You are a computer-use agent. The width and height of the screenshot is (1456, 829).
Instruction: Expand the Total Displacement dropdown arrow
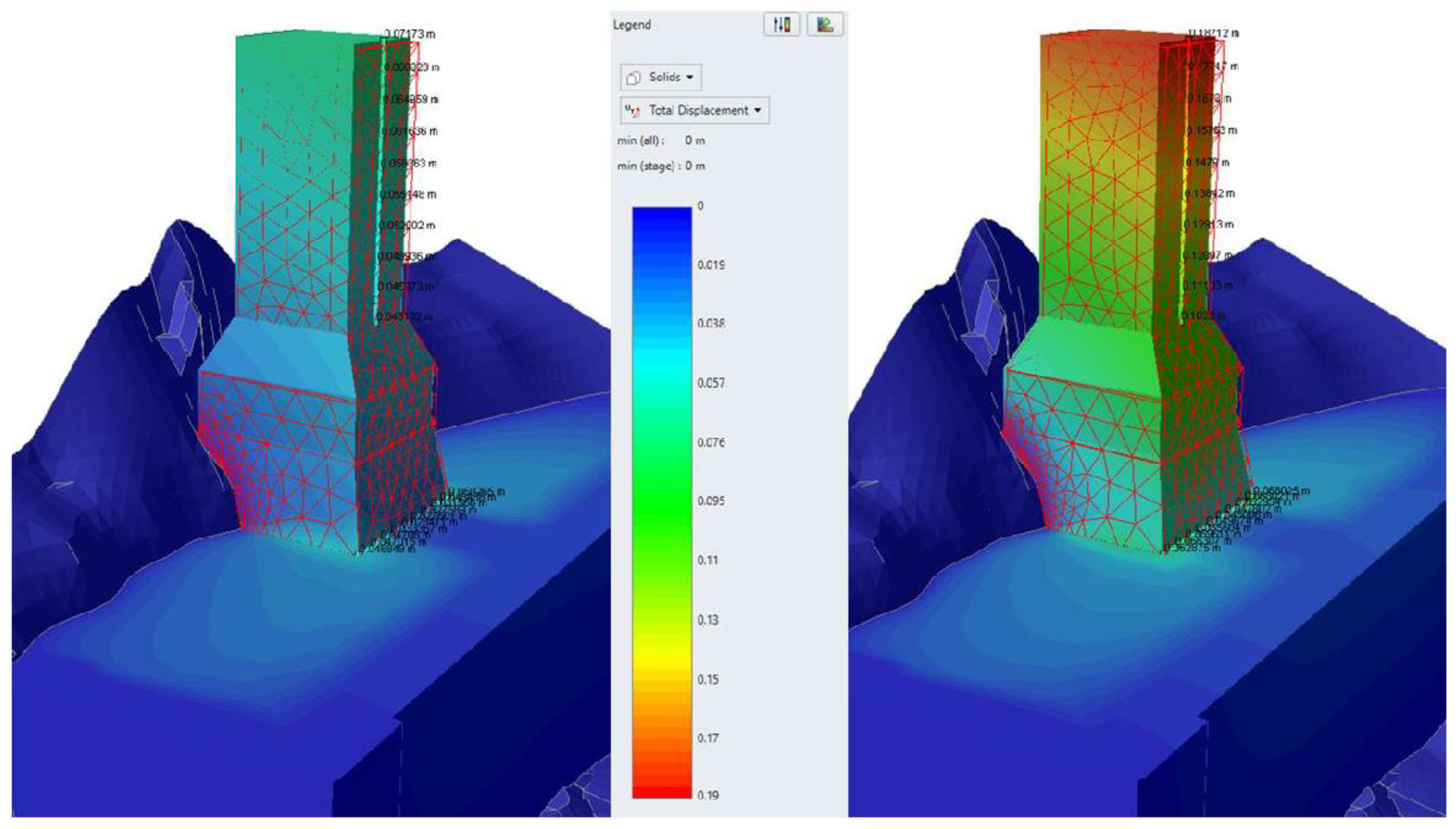tap(757, 110)
